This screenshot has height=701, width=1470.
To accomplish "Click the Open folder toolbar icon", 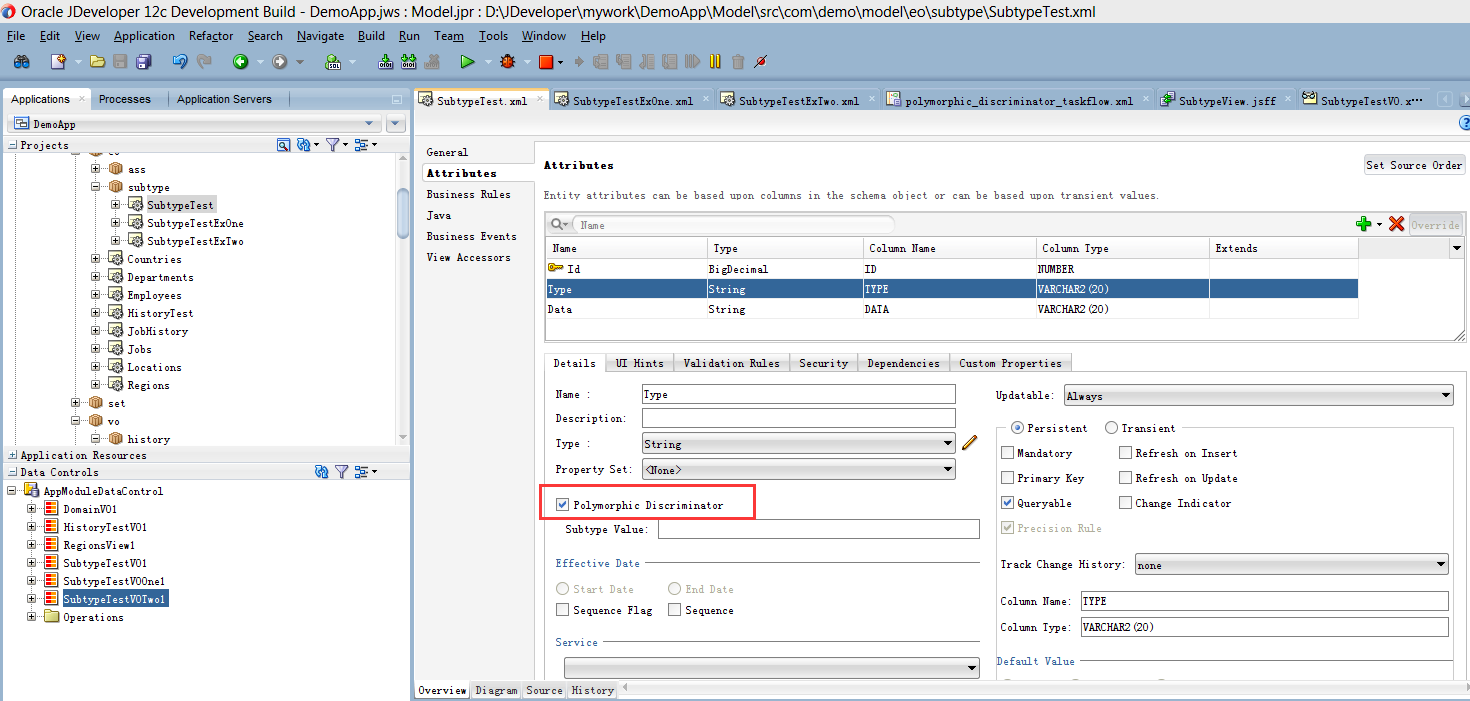I will click(x=97, y=62).
